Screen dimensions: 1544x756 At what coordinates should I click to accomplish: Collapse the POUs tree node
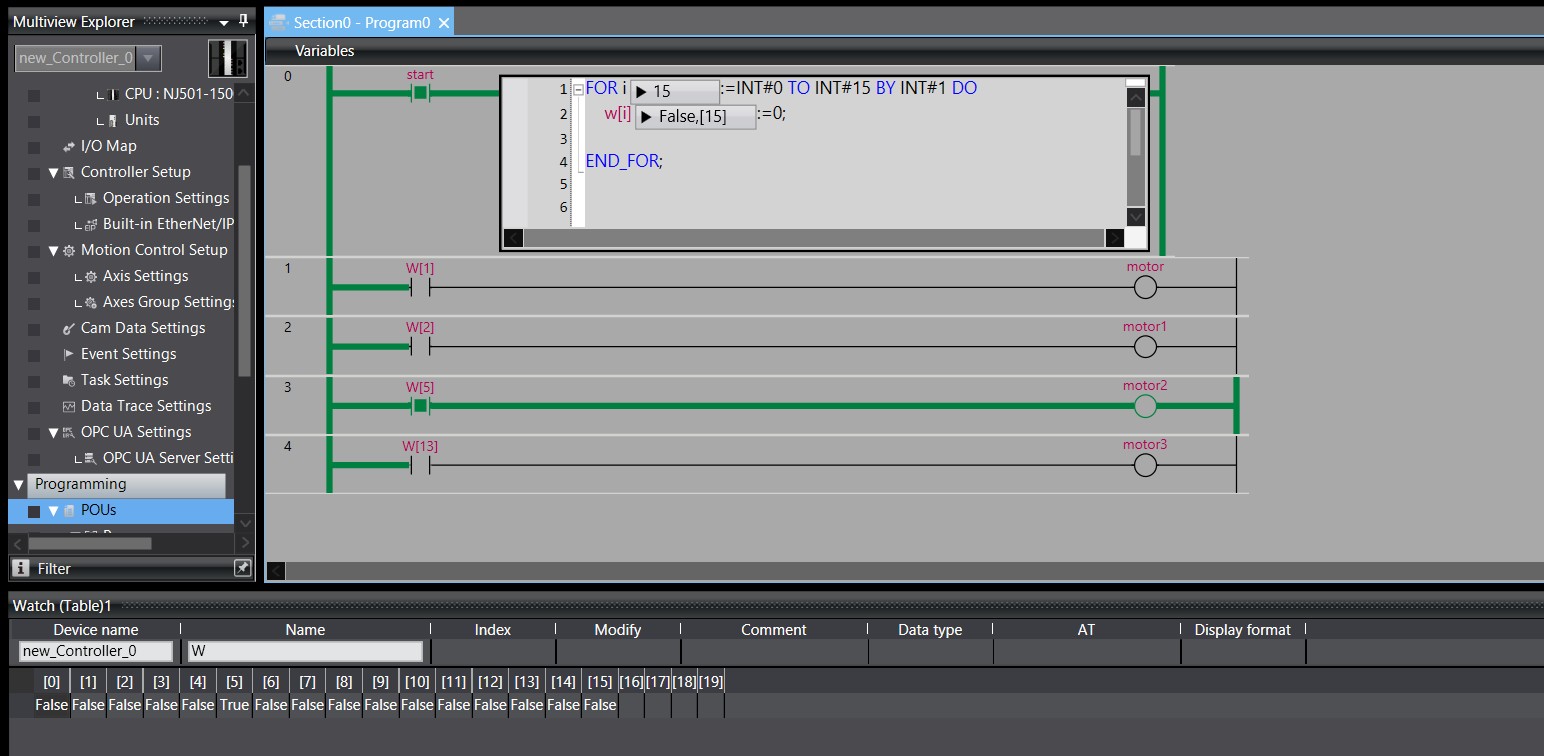click(53, 510)
